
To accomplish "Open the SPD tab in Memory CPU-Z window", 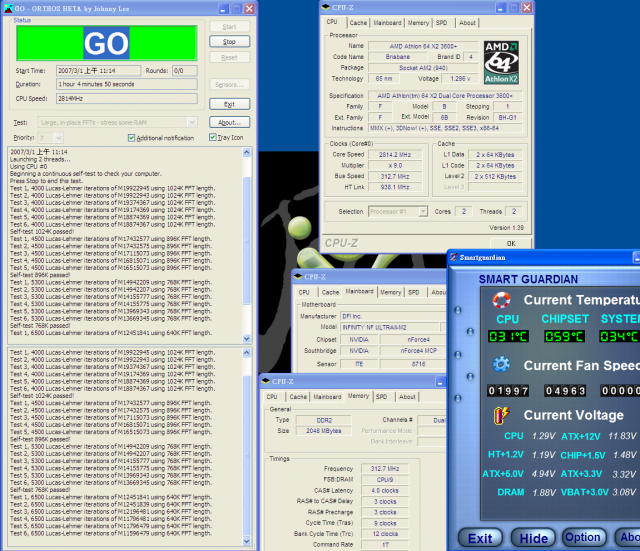I will point(381,397).
